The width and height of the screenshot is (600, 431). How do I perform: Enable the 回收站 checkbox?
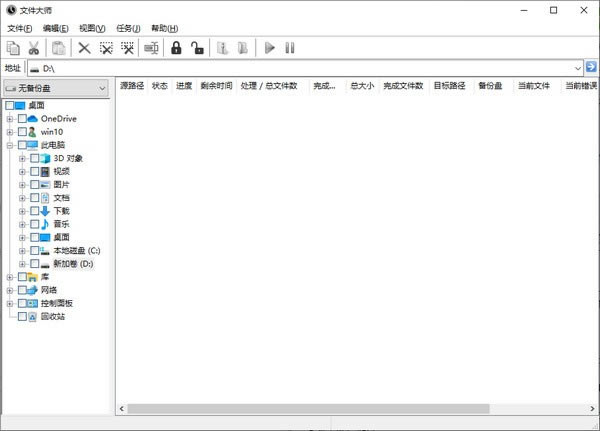coord(23,317)
